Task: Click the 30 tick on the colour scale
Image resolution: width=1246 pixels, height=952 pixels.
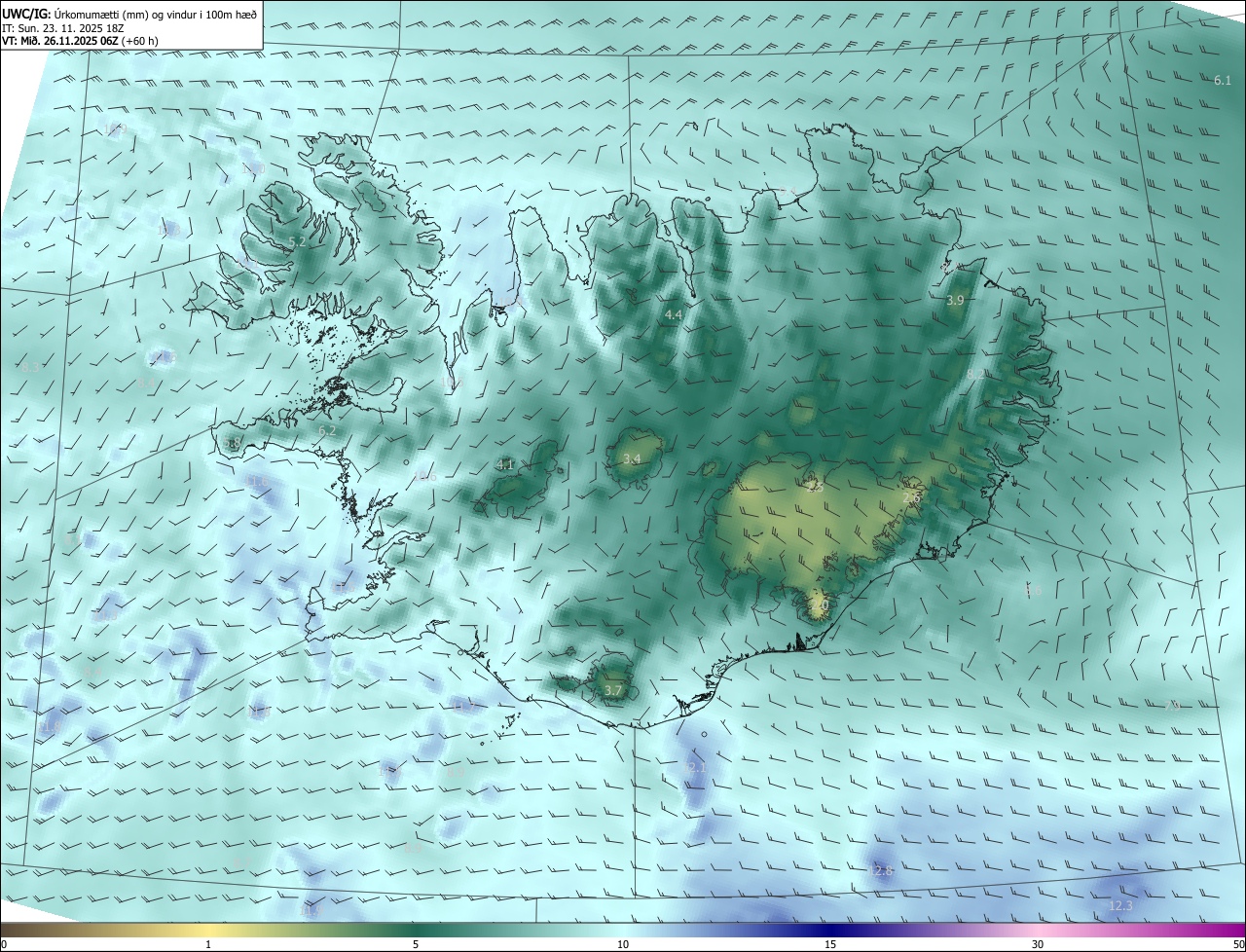Action: pos(1038,944)
